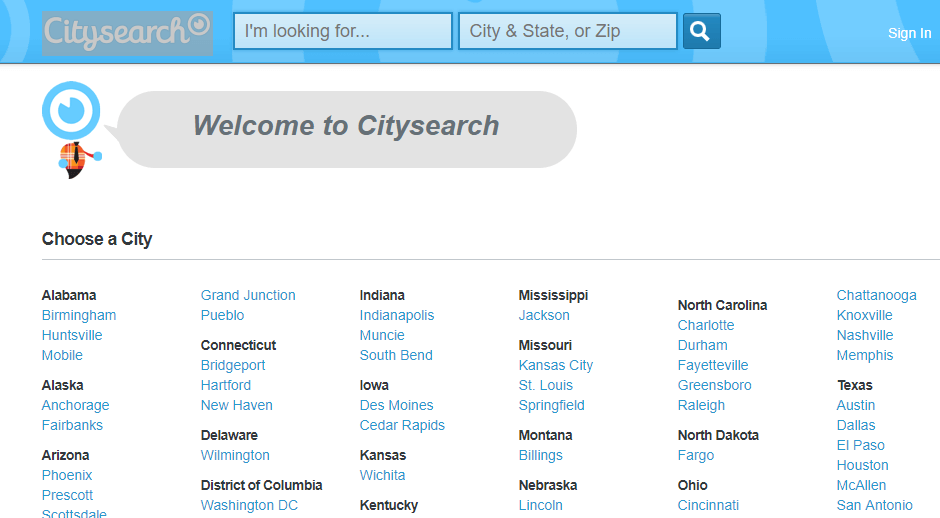The width and height of the screenshot is (940, 518).
Task: Select Indianapolis under Indiana
Action: coord(397,315)
